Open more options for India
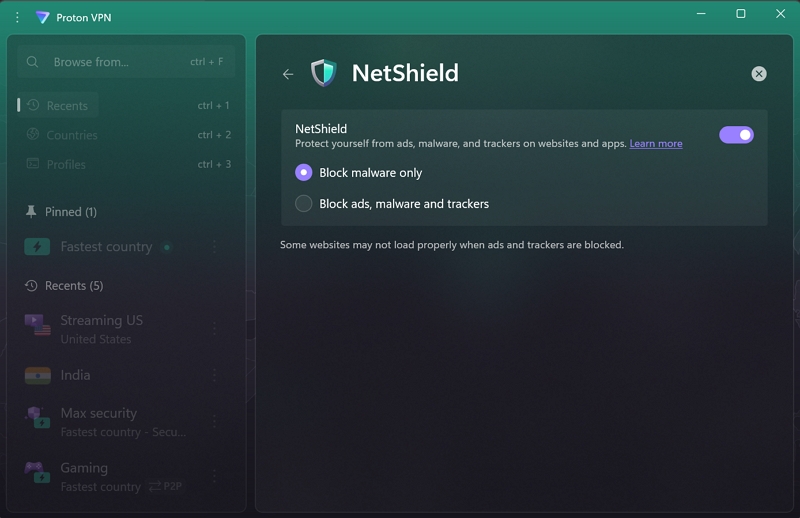This screenshot has width=800, height=518. click(214, 375)
